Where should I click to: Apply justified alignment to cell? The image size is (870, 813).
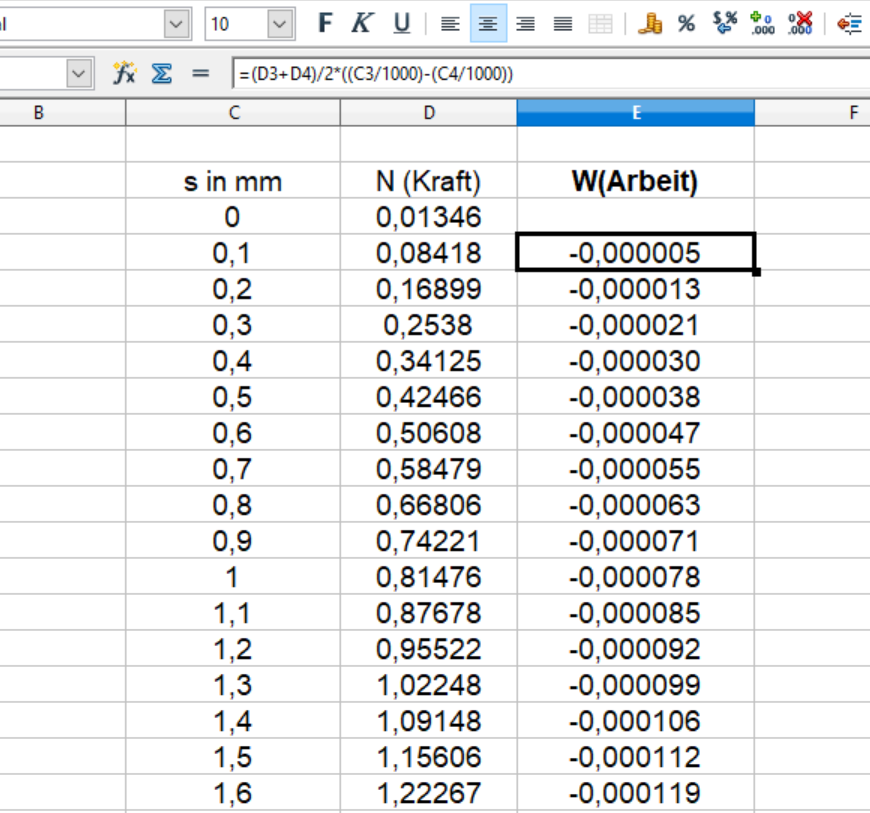(x=563, y=24)
